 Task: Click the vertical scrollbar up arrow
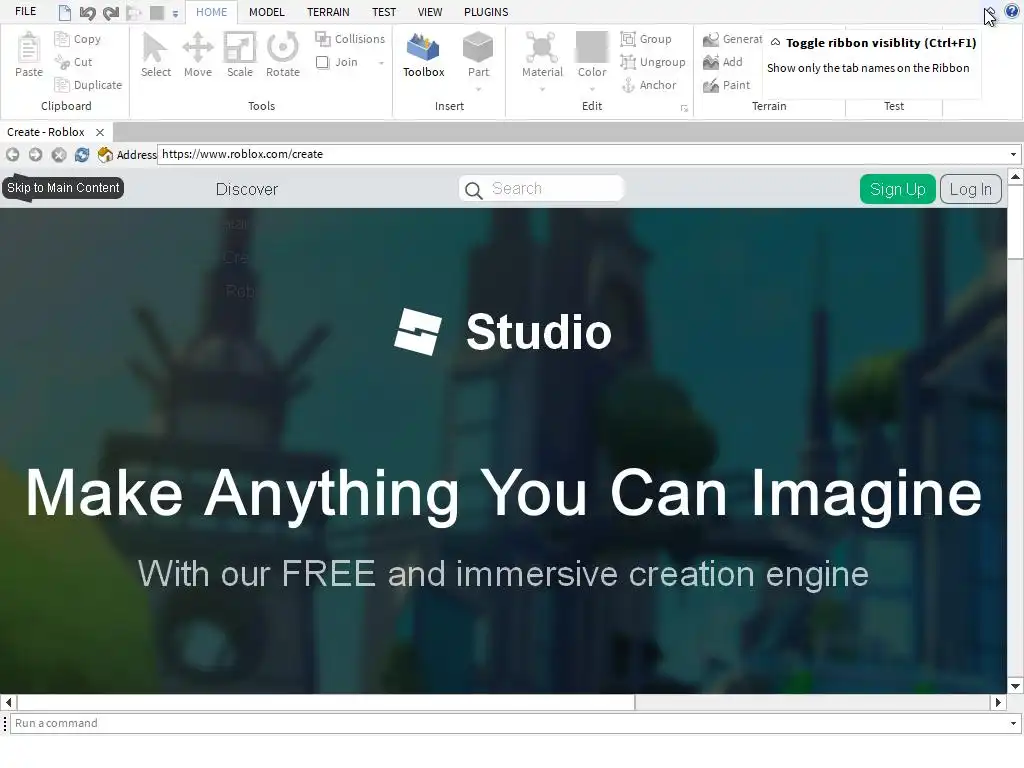click(1016, 176)
